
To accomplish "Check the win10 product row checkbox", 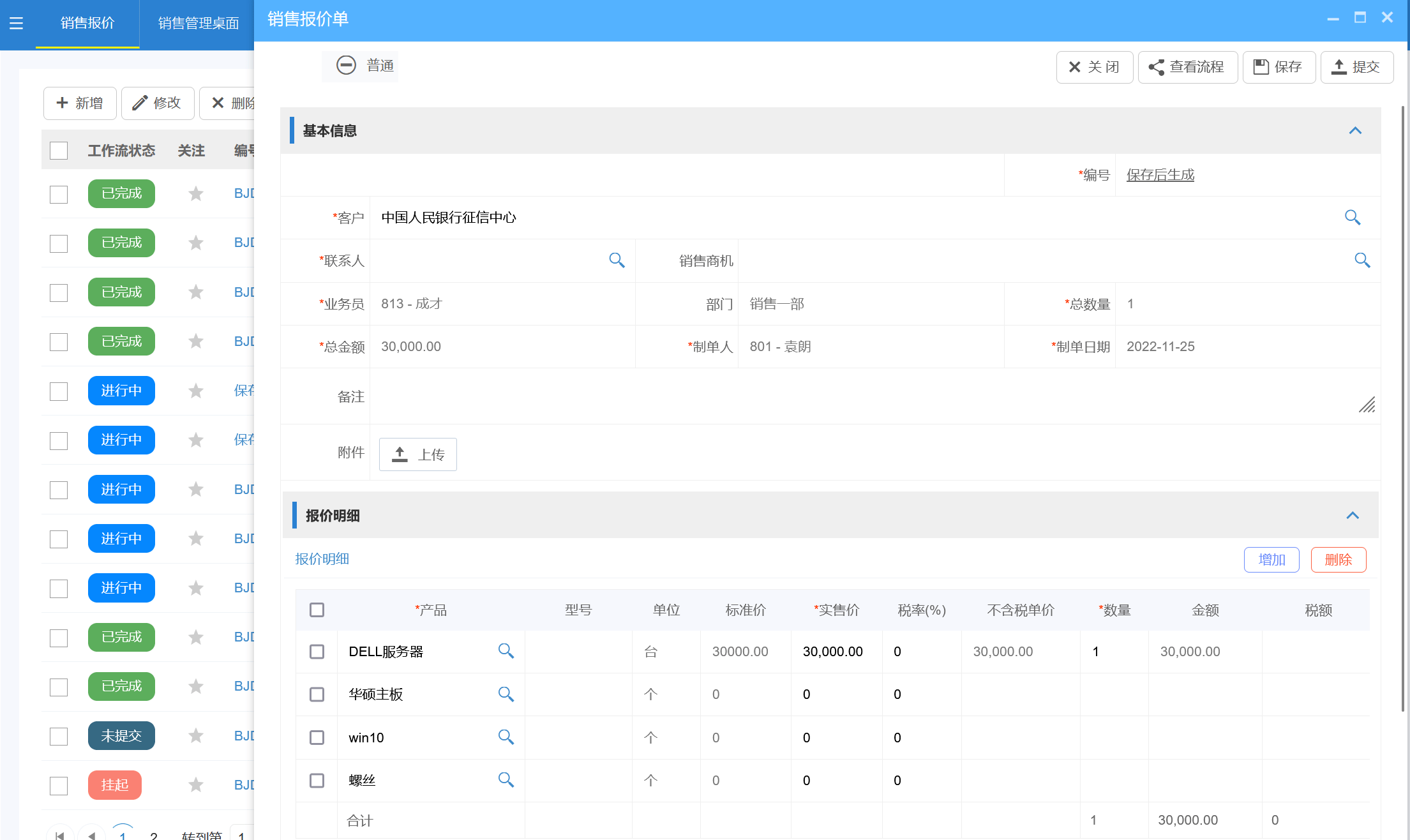I will [x=317, y=737].
